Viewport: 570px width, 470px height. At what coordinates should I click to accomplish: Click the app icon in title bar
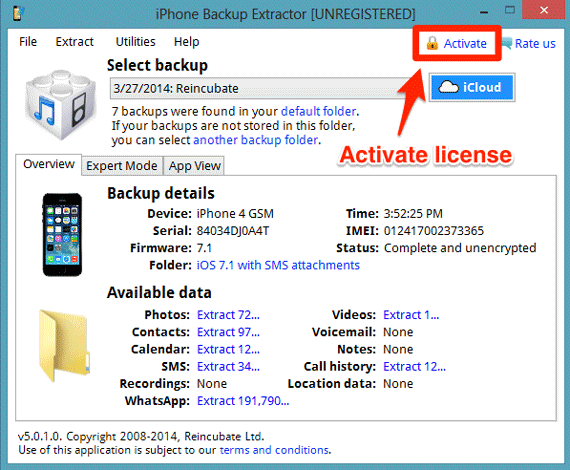(x=18, y=14)
